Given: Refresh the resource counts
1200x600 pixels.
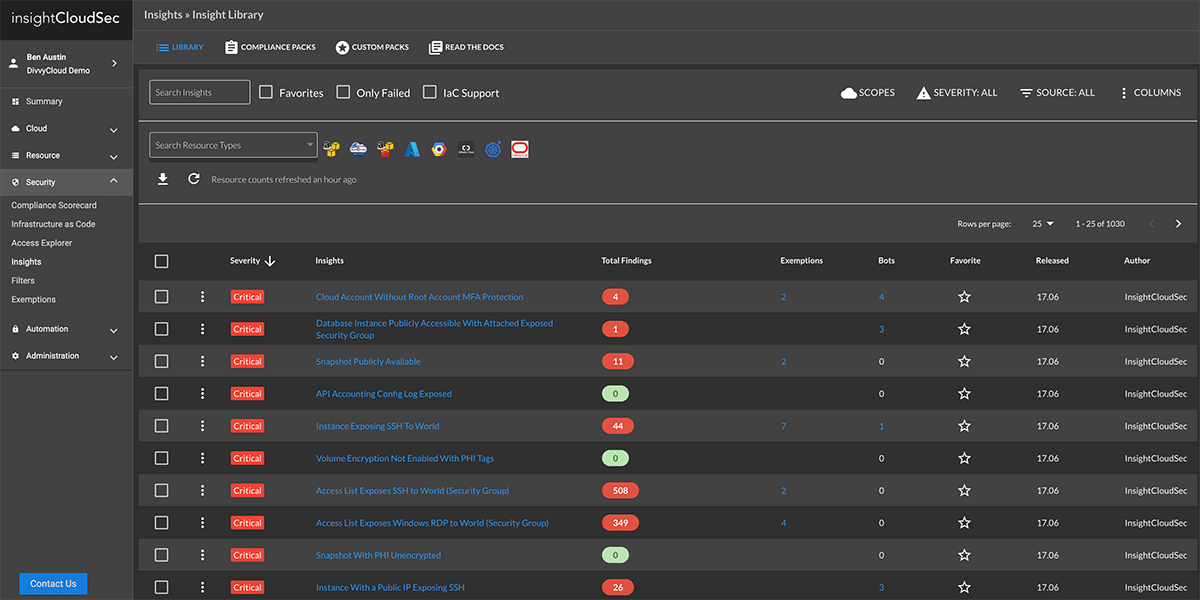Looking at the screenshot, I should (x=194, y=179).
